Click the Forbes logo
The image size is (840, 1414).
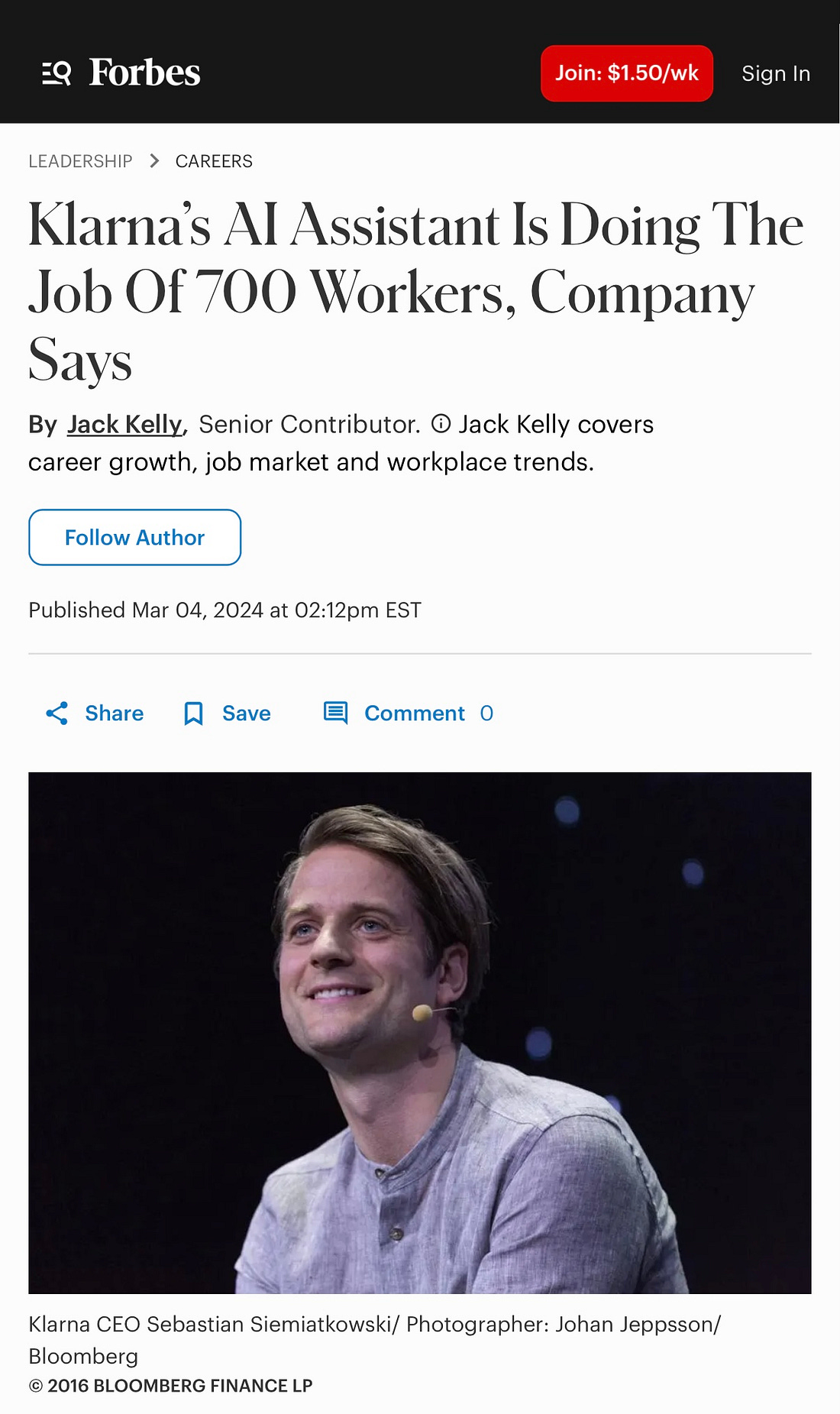coord(144,73)
